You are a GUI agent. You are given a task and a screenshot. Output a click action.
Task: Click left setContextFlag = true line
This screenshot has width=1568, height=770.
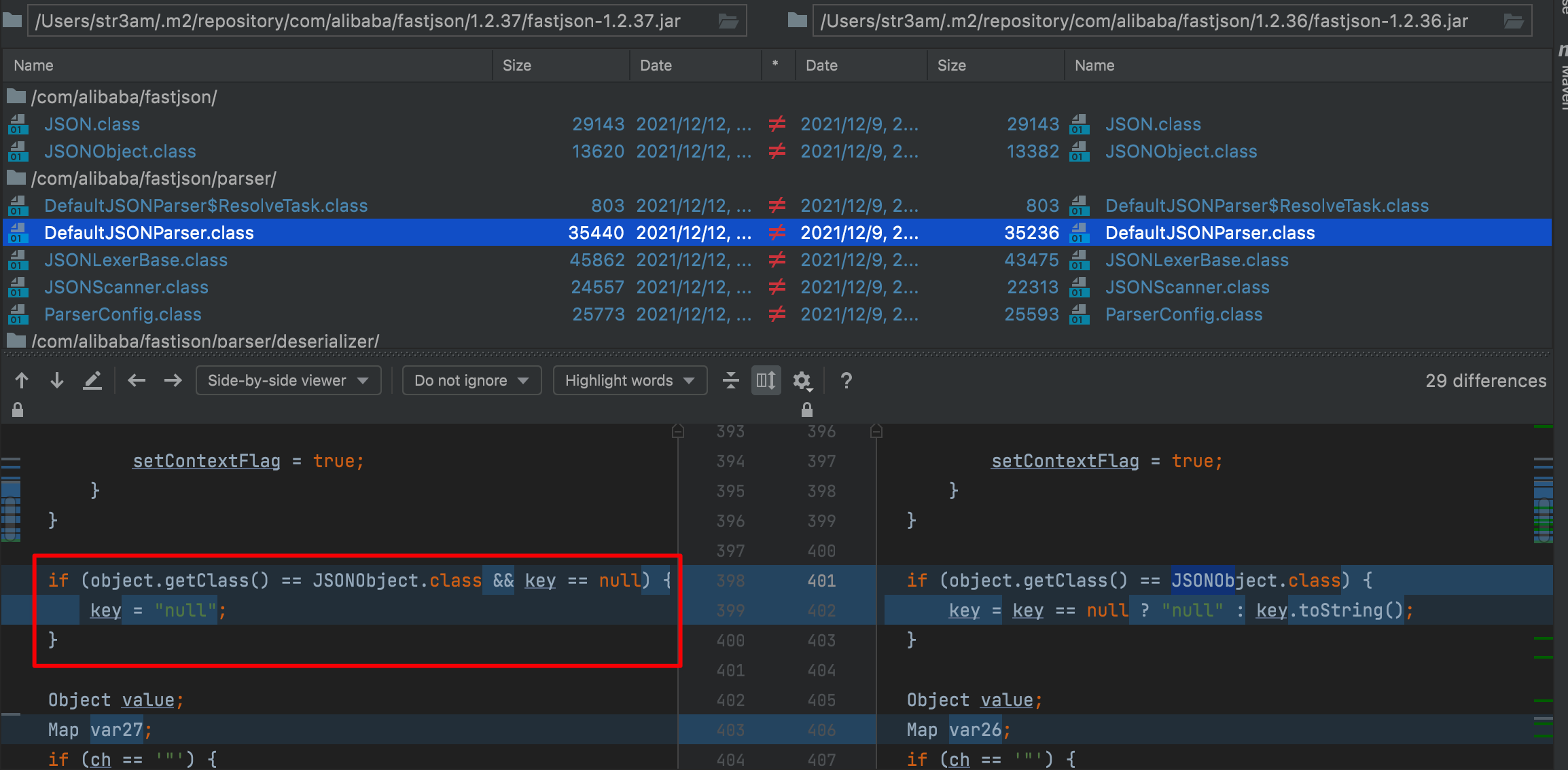point(249,460)
